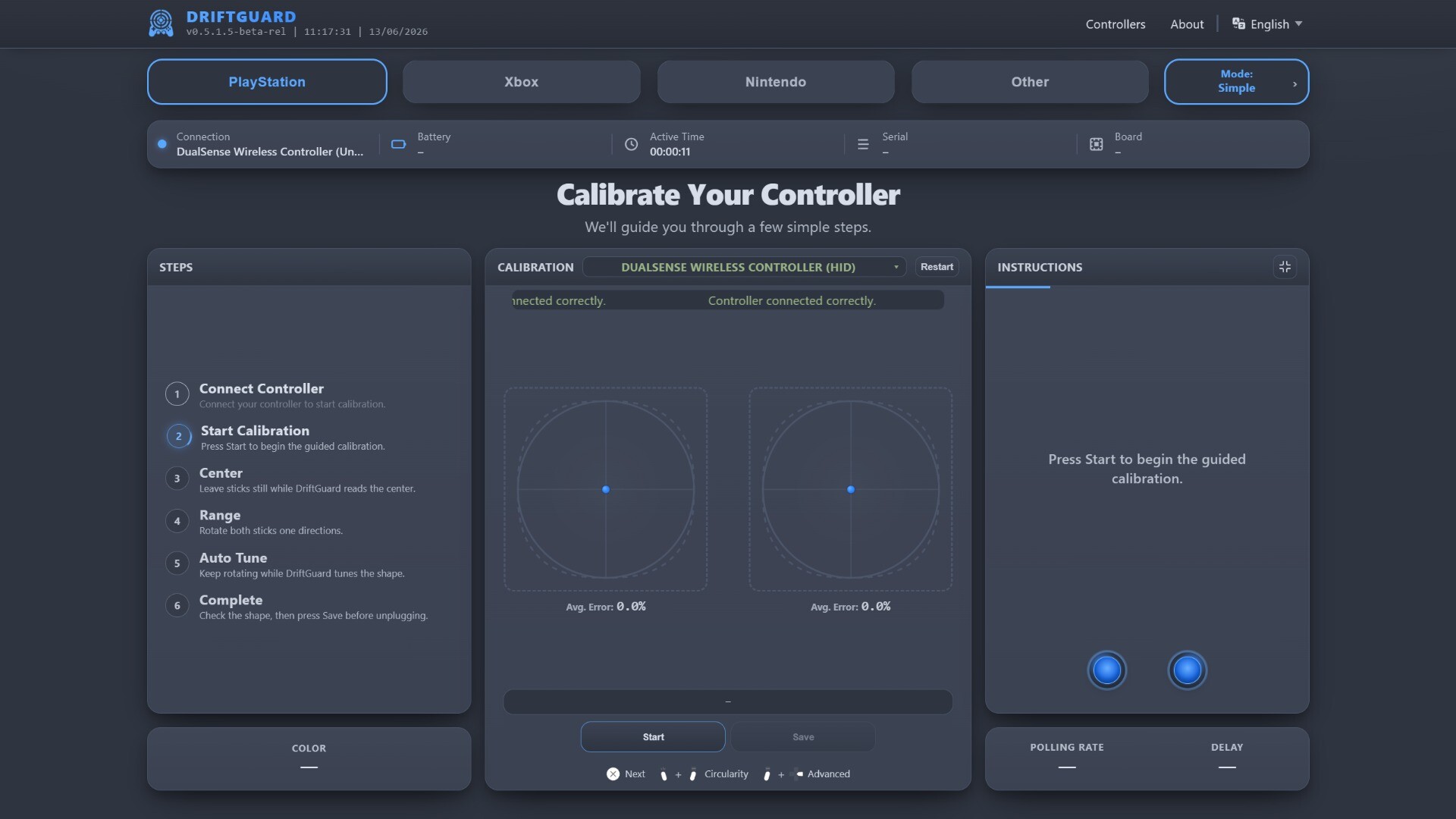Click the Active Time value 00:00:11
Viewport: 1456px width, 819px height.
pos(670,152)
